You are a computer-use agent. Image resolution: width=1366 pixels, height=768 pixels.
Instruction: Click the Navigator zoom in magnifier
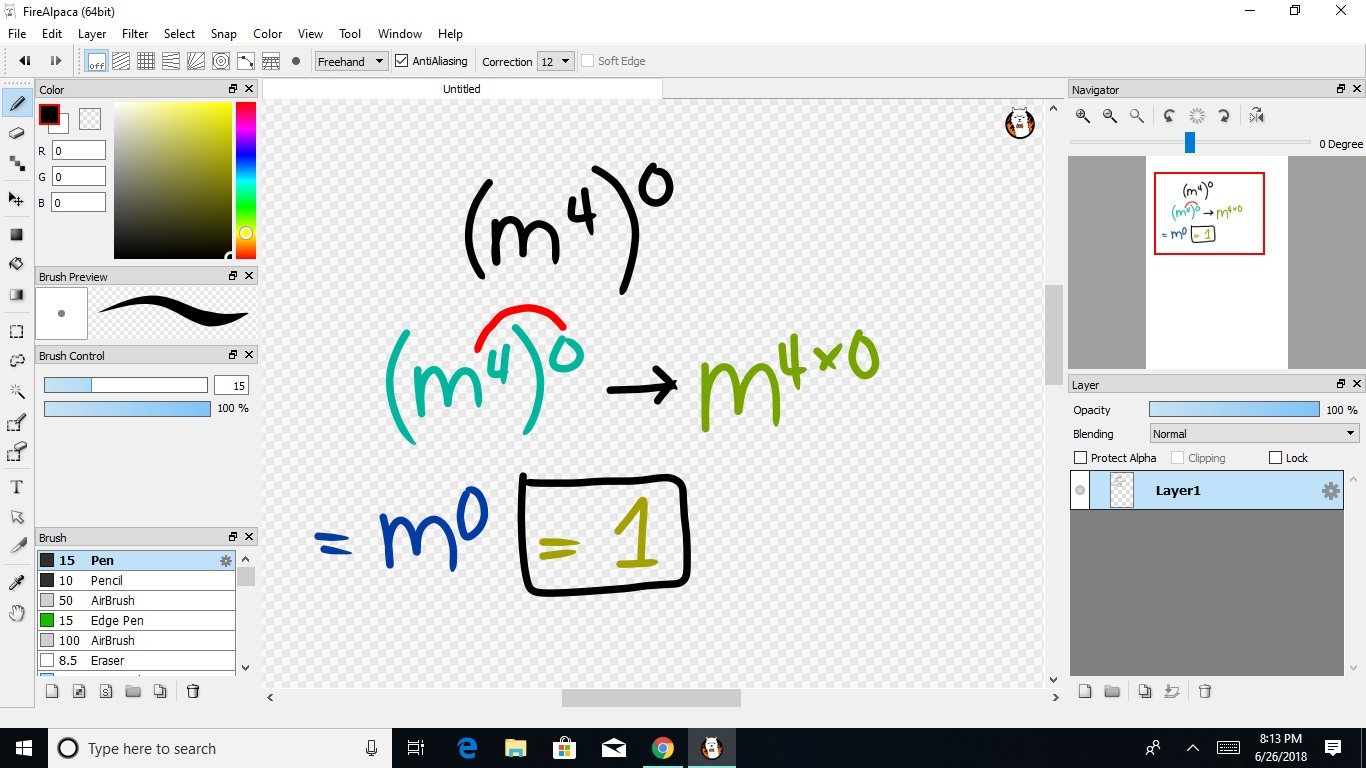click(x=1083, y=116)
